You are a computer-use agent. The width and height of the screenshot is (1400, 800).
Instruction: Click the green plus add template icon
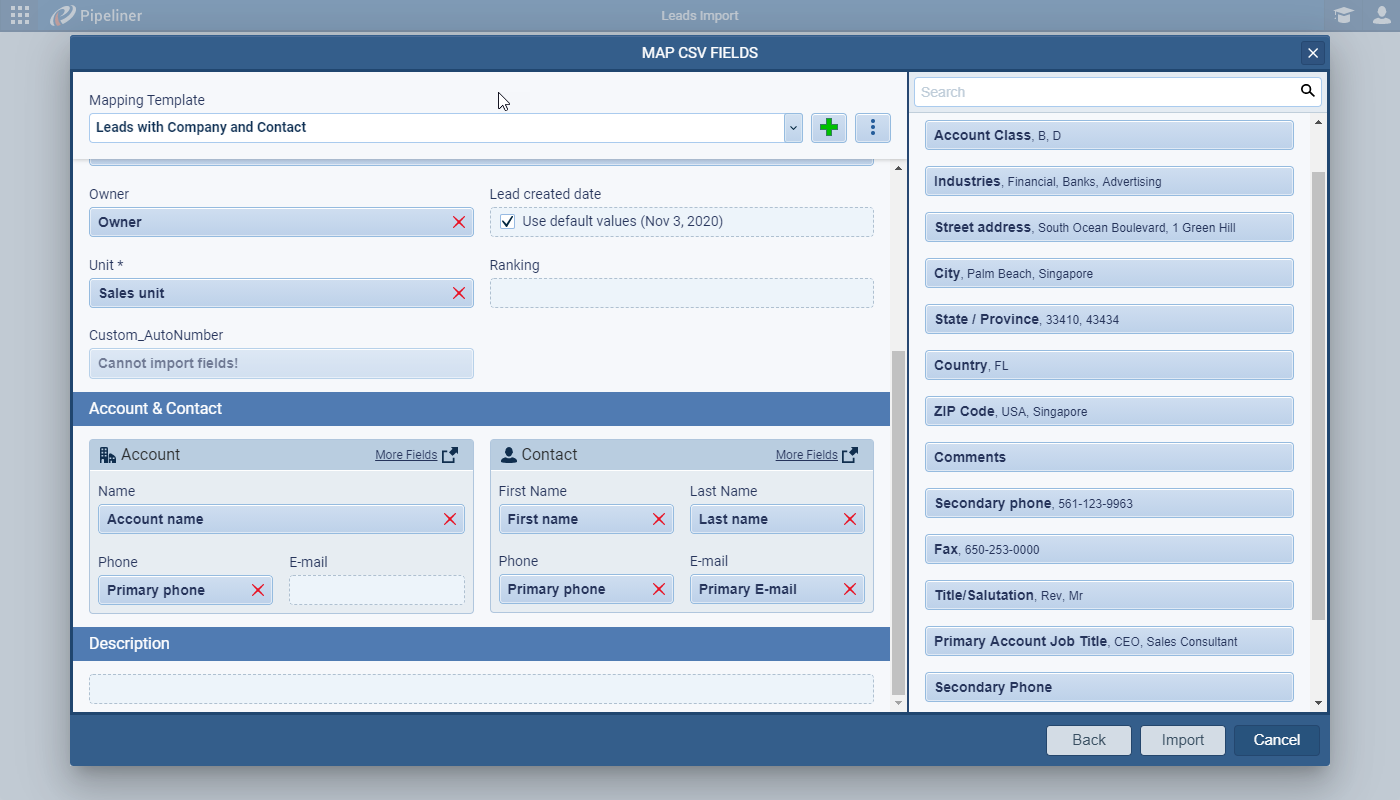(x=828, y=128)
